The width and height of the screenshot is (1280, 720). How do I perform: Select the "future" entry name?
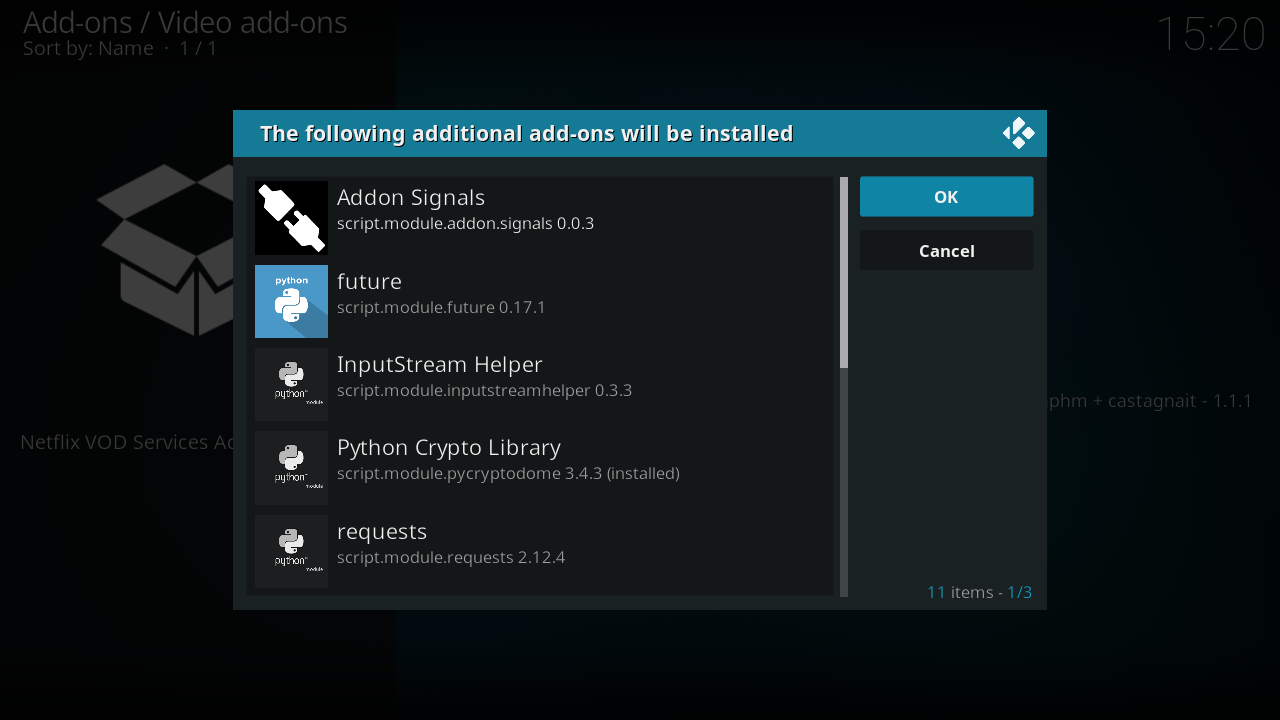369,281
